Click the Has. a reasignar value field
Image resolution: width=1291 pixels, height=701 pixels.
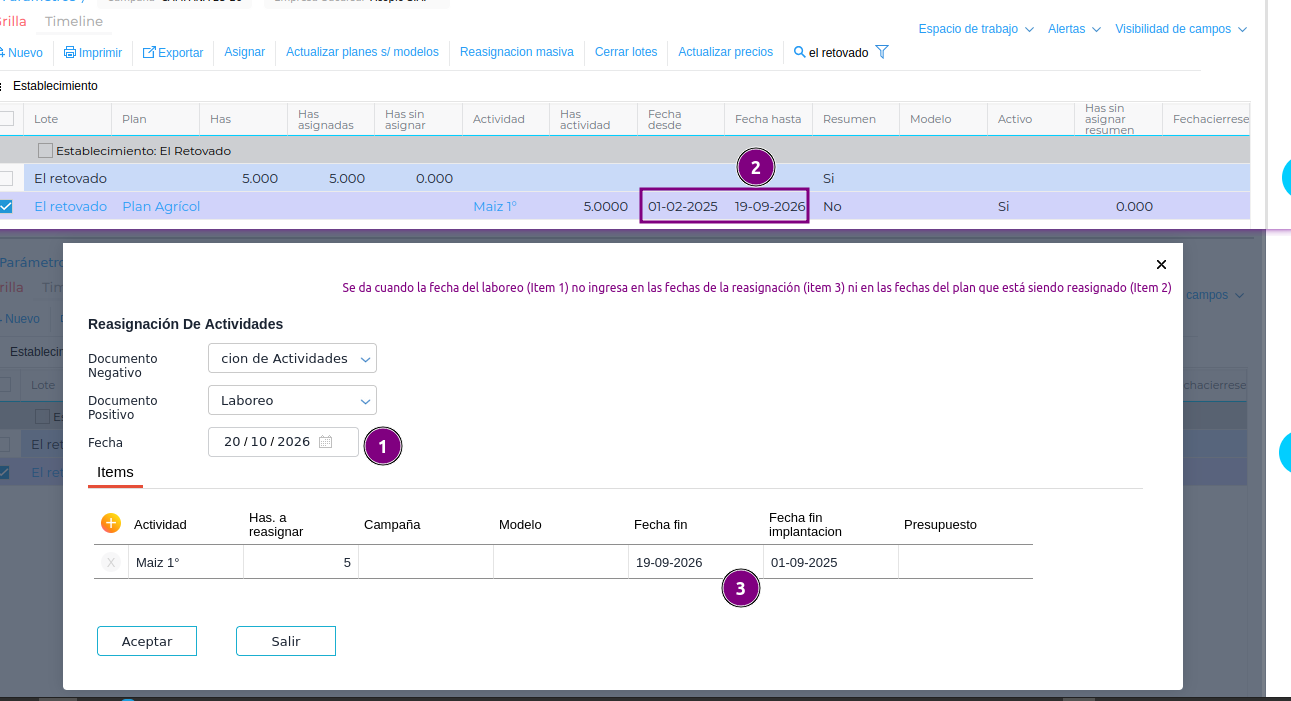(300, 562)
